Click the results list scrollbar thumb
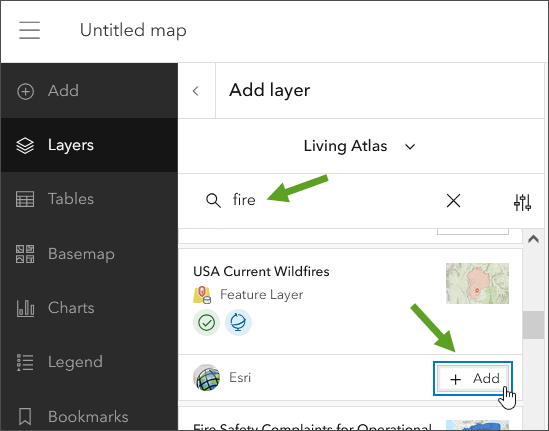This screenshot has height=431, width=549. (533, 325)
